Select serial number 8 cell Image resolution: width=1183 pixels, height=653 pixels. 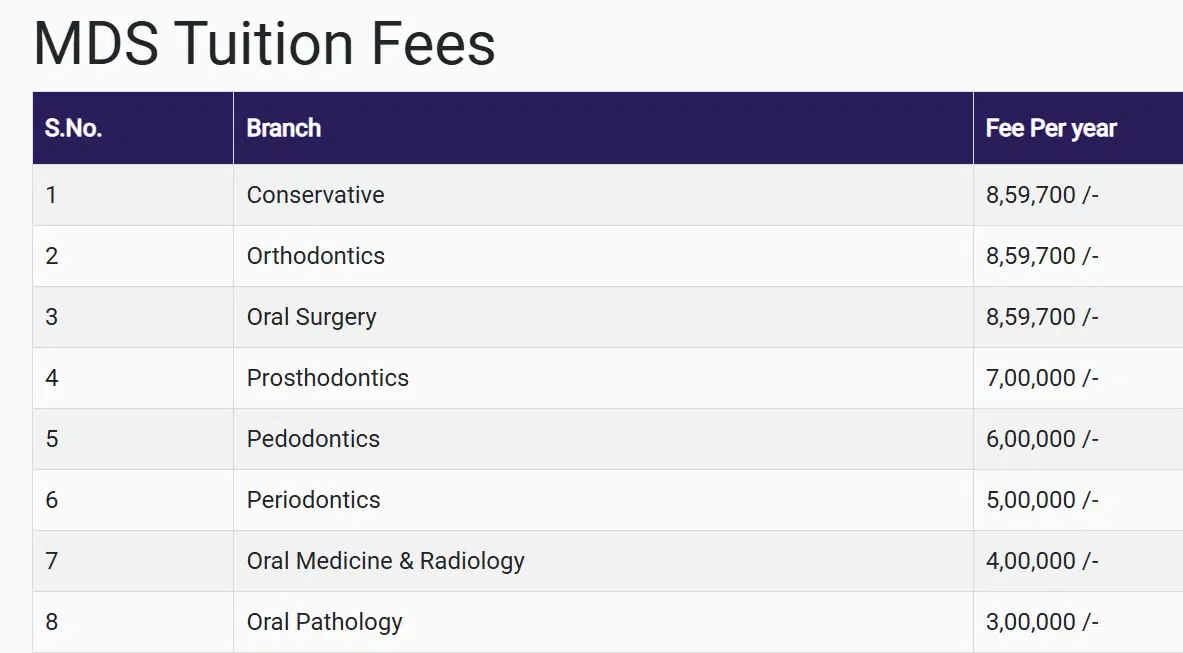(x=52, y=622)
